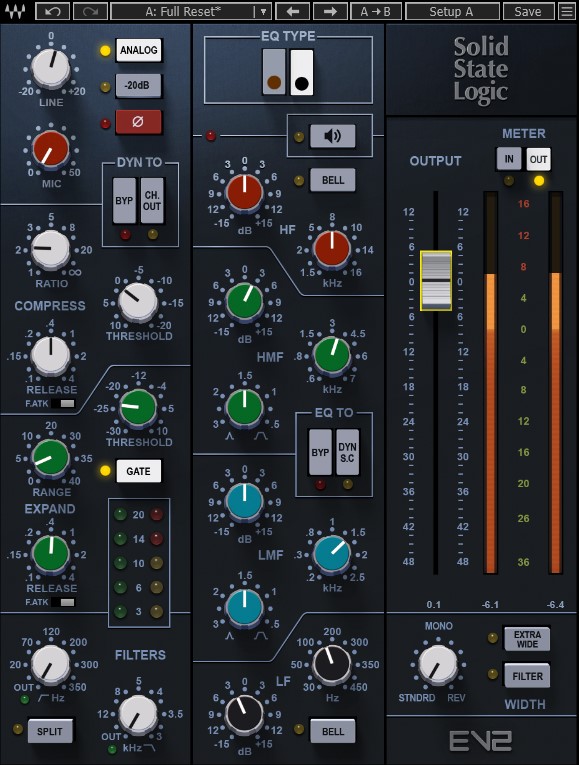
Task: Click the speaker monitor icon button
Action: click(x=333, y=136)
